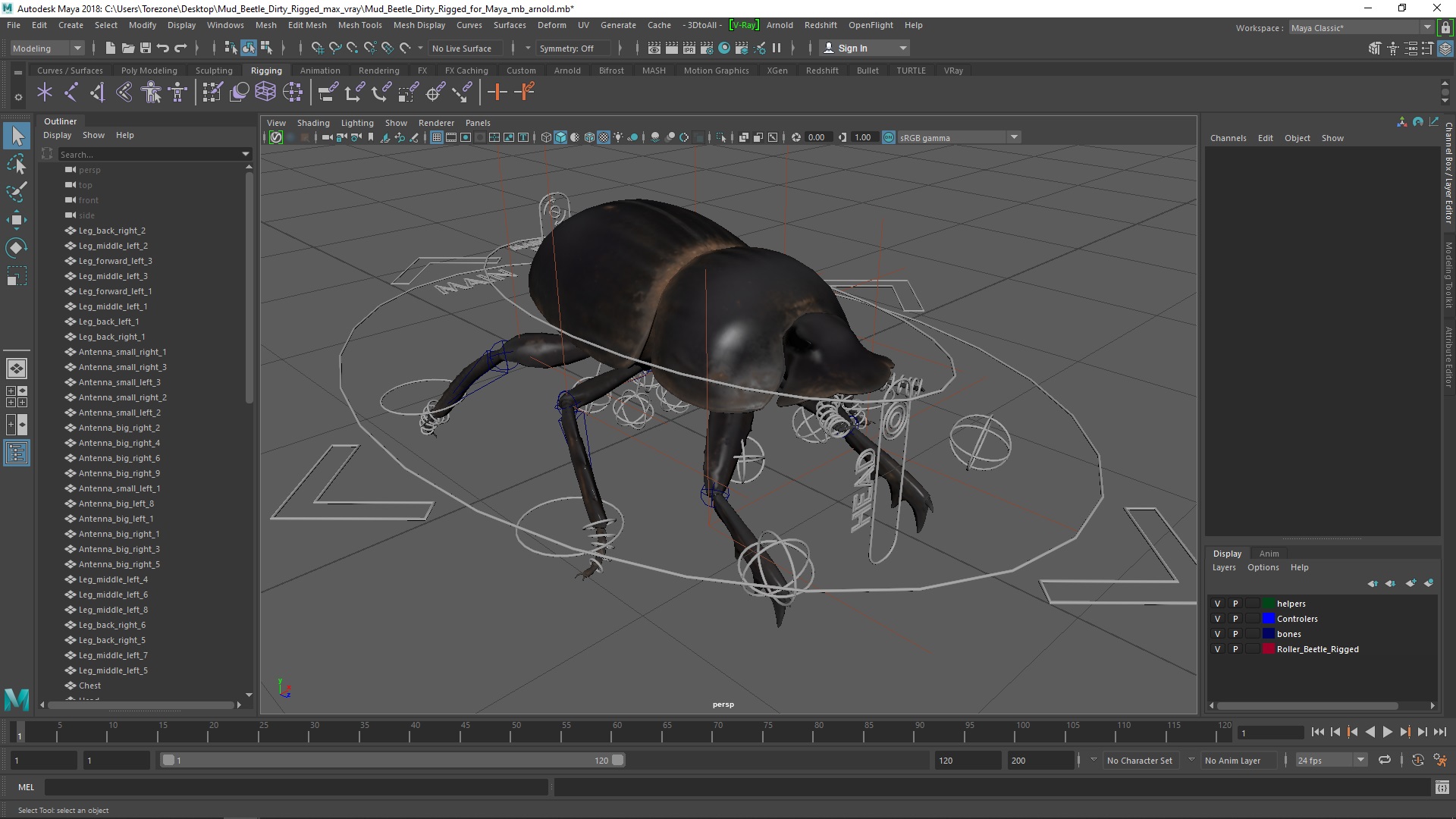Open the Rigging menu tab
The image size is (1456, 819).
coord(265,70)
